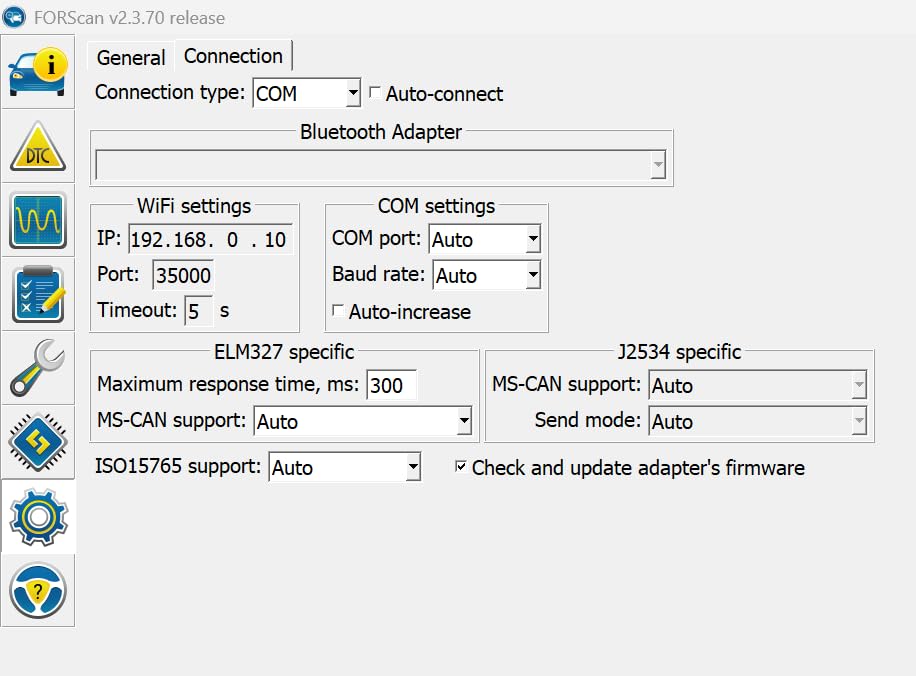
Task: Open the Connection type dropdown
Action: [307, 93]
